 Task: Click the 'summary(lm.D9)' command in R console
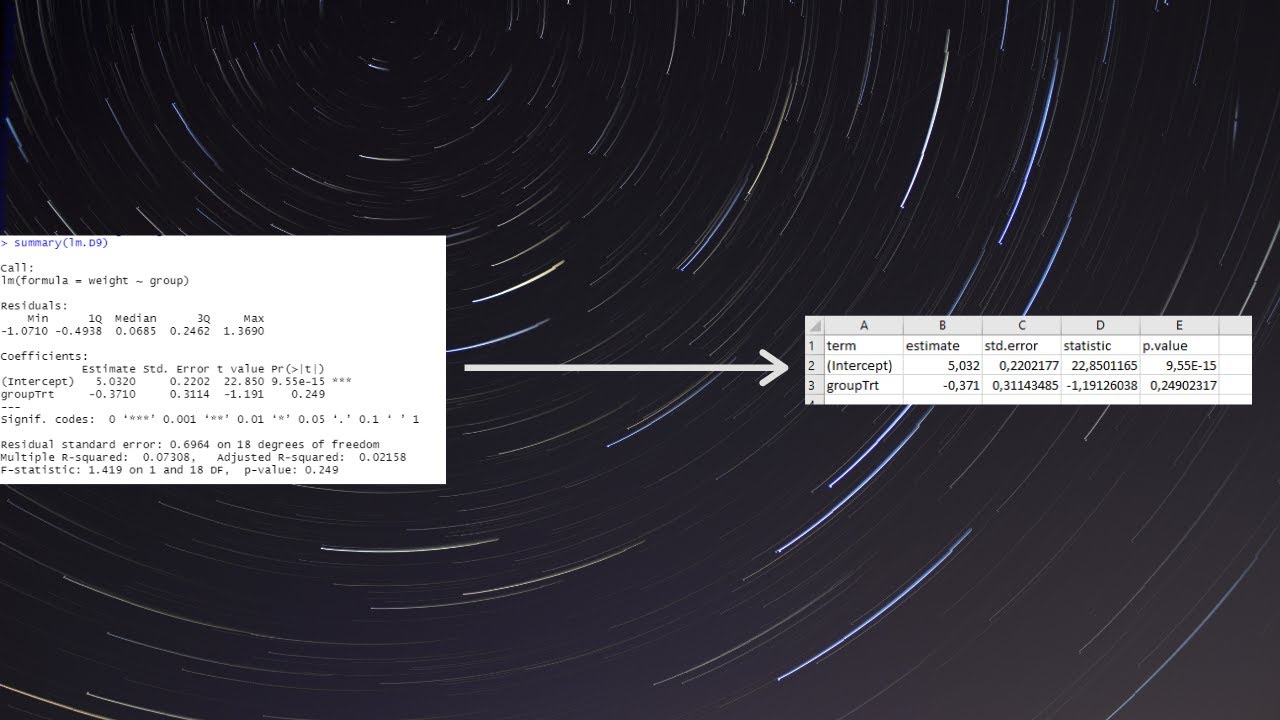(x=61, y=243)
